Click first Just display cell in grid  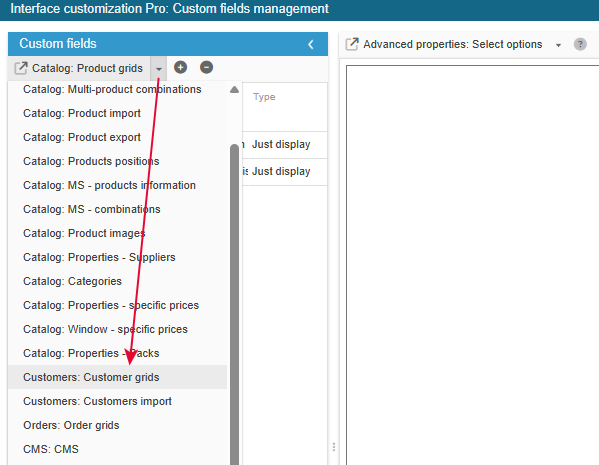(x=281, y=144)
